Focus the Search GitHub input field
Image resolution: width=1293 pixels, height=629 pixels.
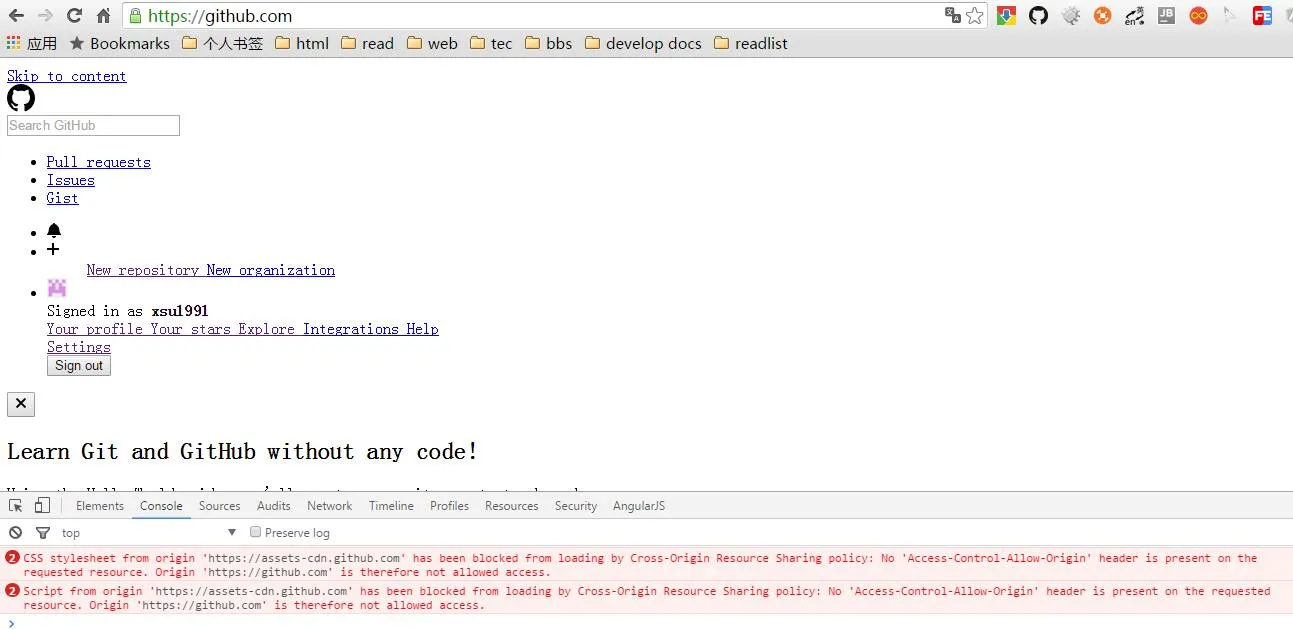93,125
